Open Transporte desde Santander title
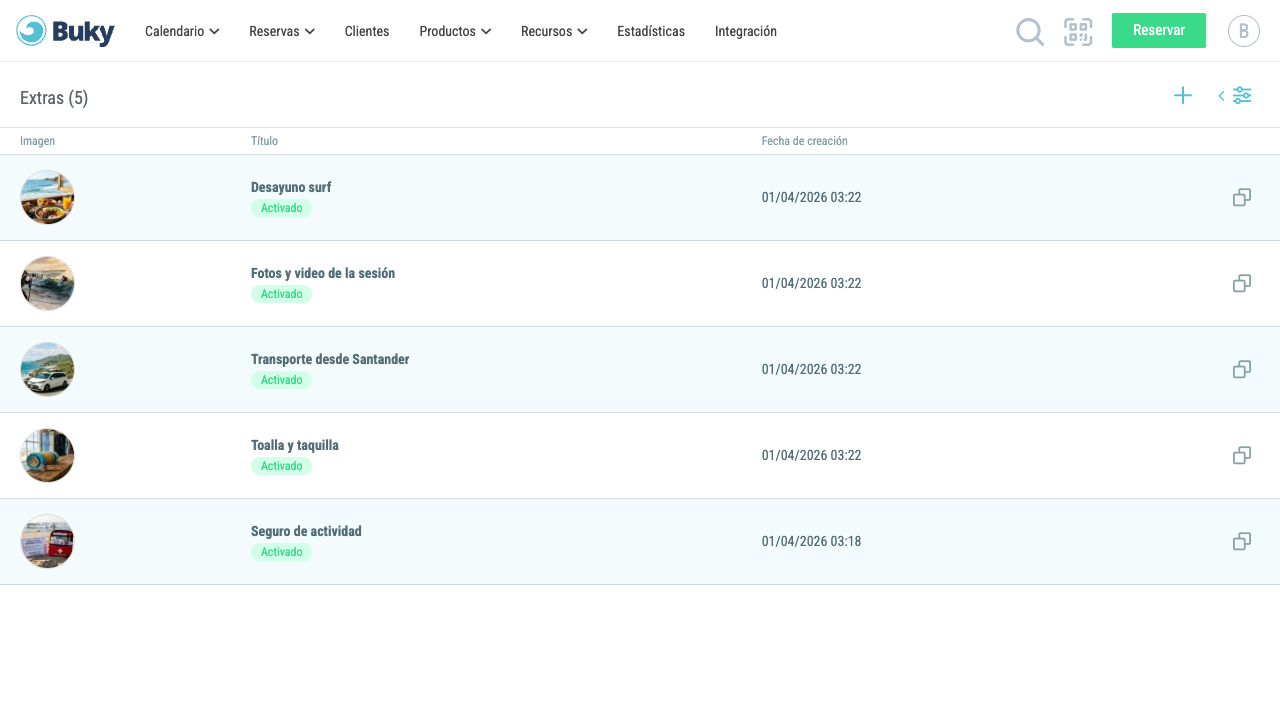The width and height of the screenshot is (1280, 720). tap(330, 359)
